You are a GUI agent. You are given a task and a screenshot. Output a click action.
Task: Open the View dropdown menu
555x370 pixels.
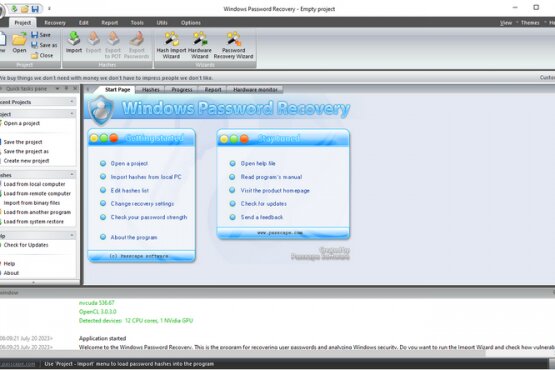pyautogui.click(x=506, y=23)
